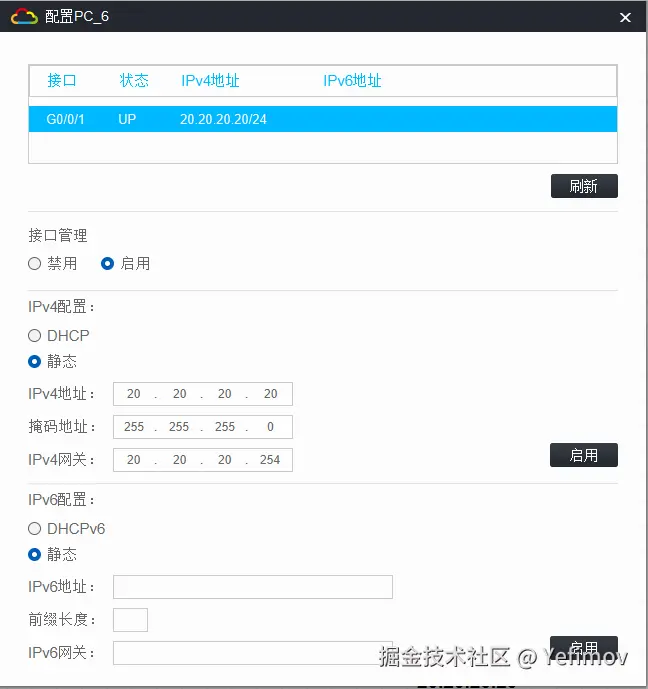Select the 启用 interface radio button
This screenshot has width=648, height=689.
[107, 264]
